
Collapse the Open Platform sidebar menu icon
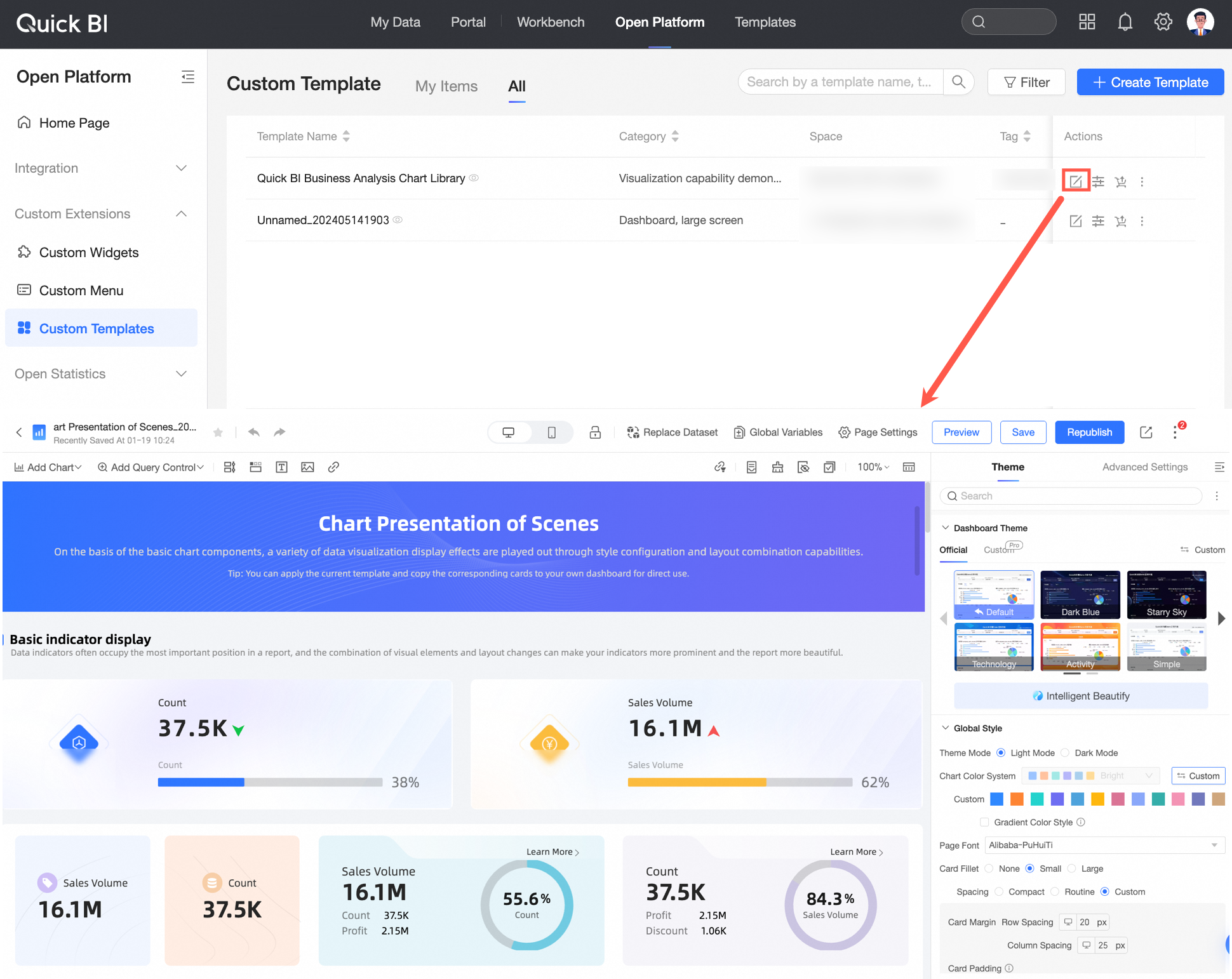click(x=187, y=77)
